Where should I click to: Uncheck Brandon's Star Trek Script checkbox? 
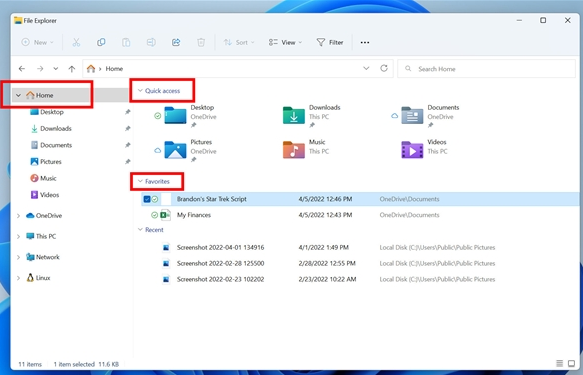coord(147,199)
